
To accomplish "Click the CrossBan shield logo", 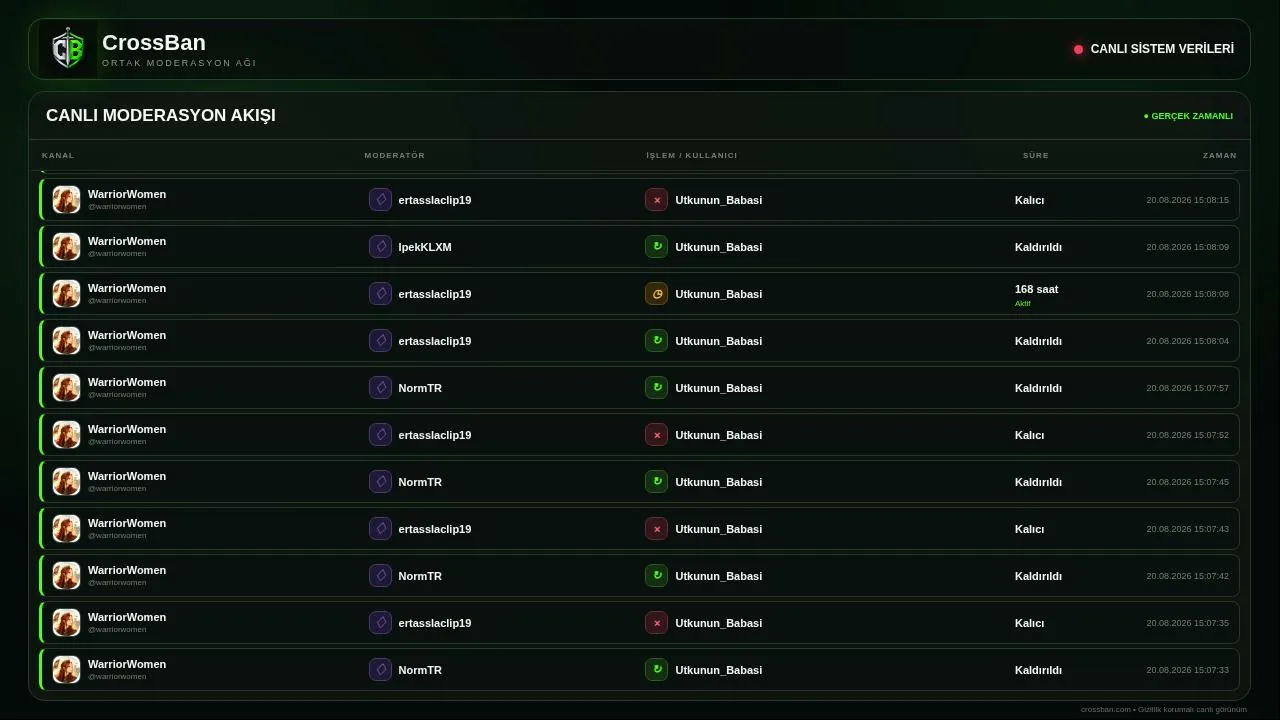I will click(68, 49).
